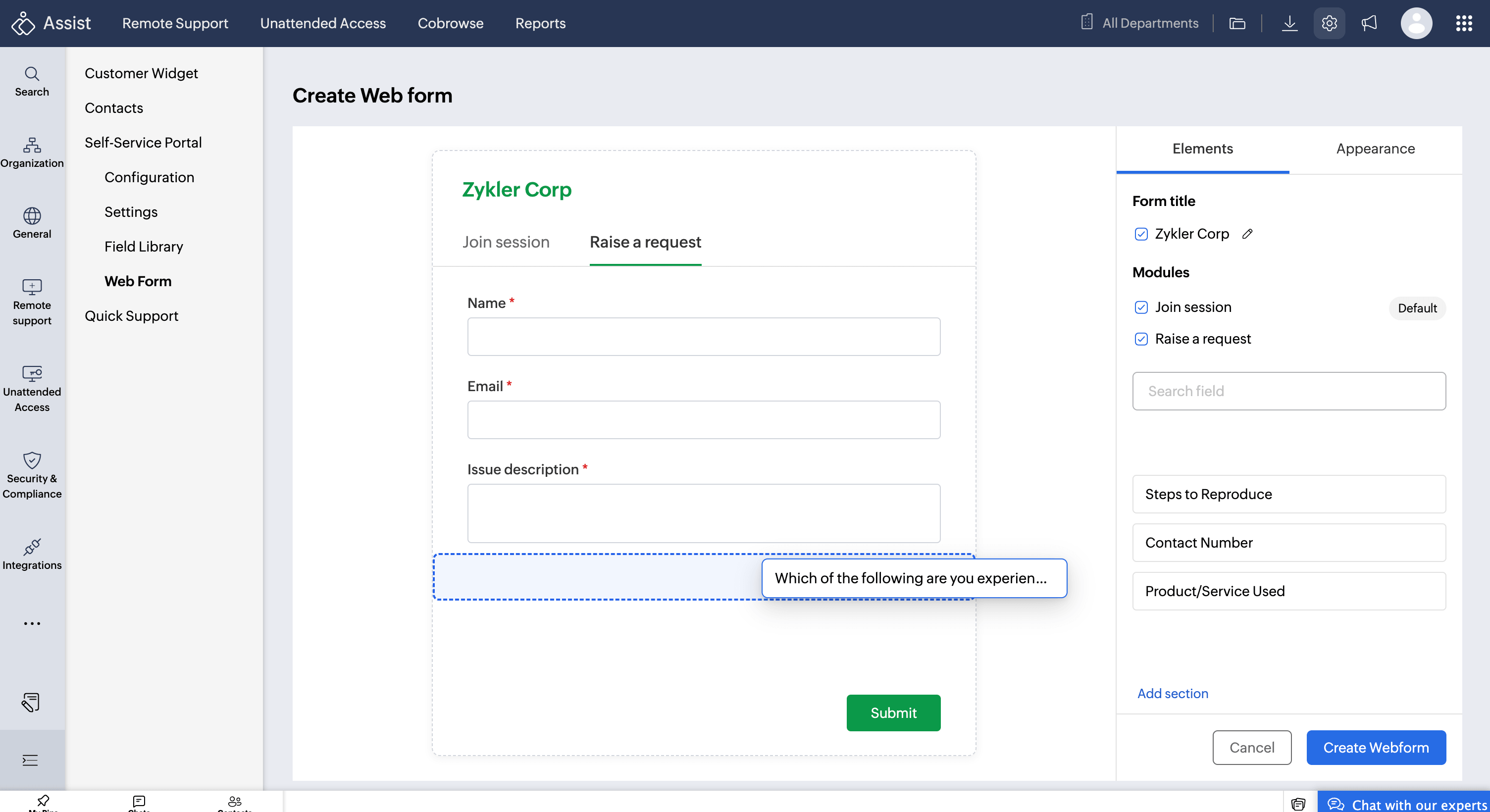Click the icon left of Chat with our experts
This screenshot has height=812, width=1490.
pyautogui.click(x=1298, y=804)
